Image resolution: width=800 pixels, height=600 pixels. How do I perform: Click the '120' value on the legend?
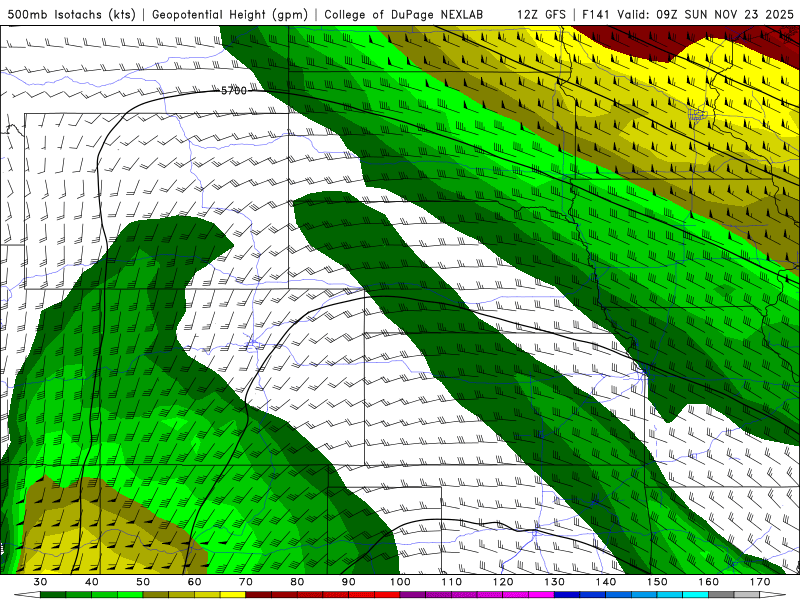coord(503,582)
